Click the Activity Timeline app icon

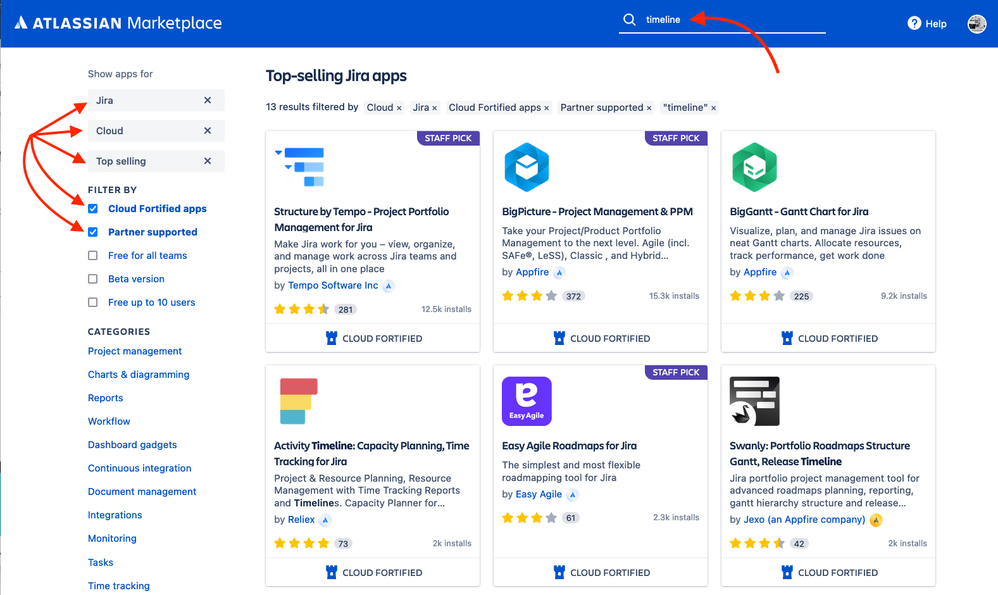[299, 401]
